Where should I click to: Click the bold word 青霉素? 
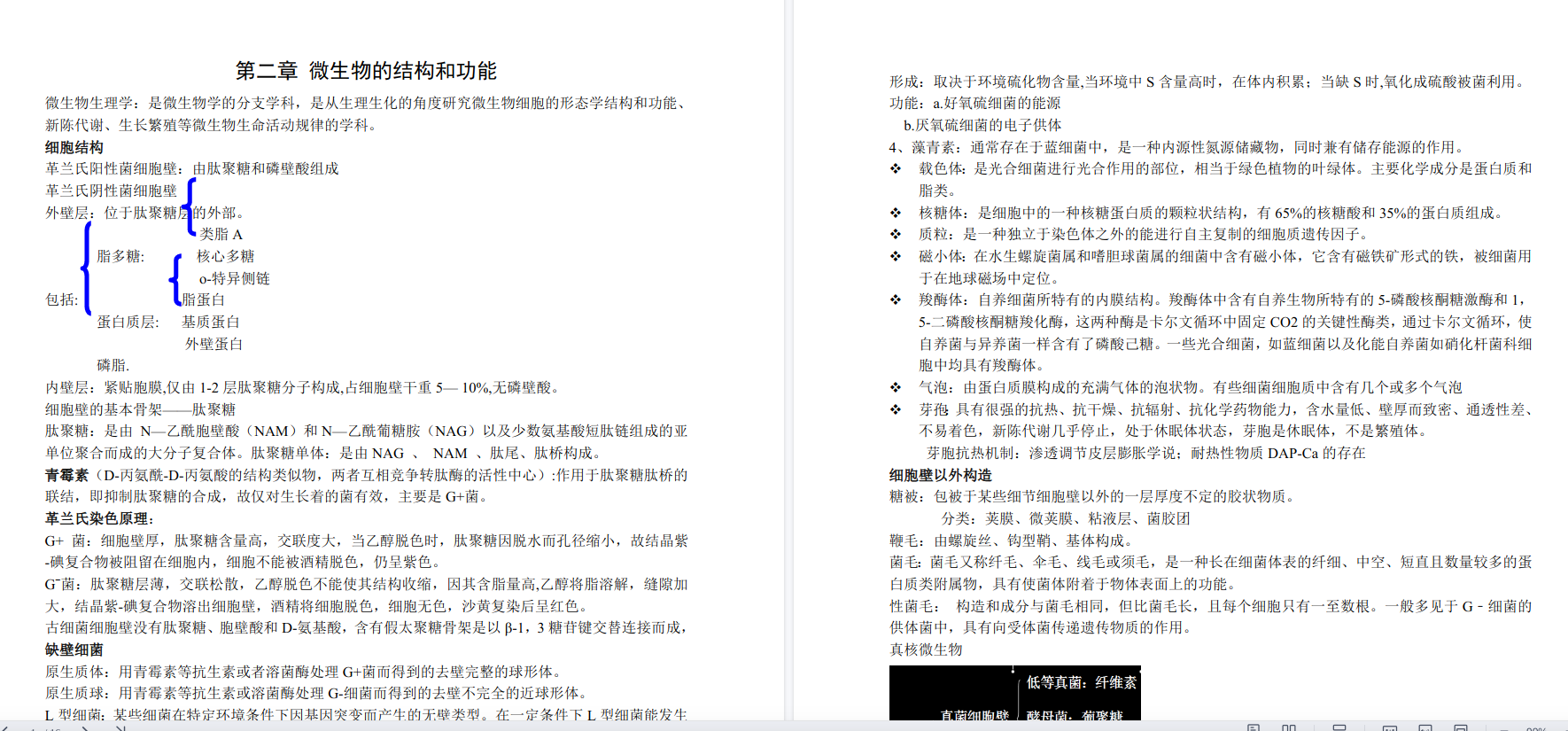click(66, 475)
